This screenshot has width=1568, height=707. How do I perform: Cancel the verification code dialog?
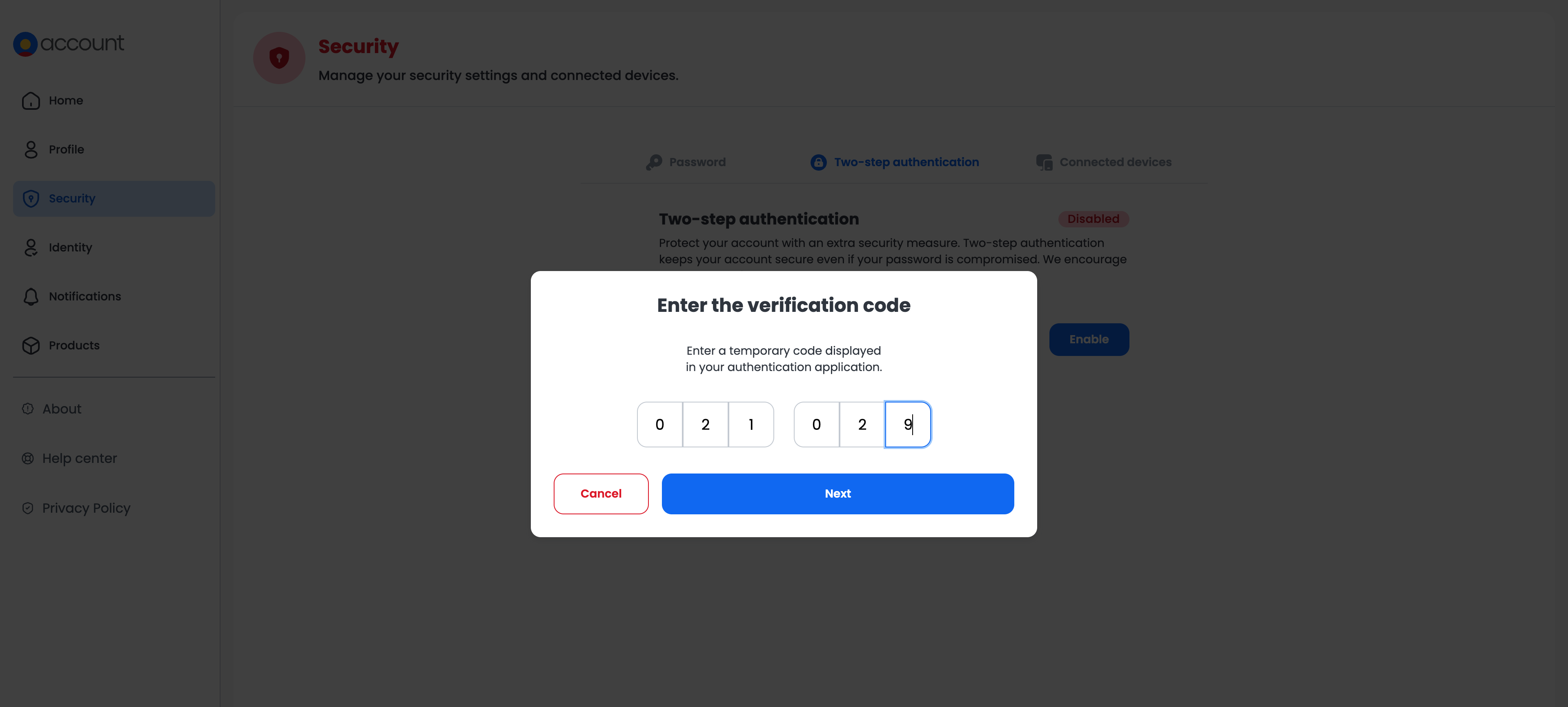click(601, 494)
